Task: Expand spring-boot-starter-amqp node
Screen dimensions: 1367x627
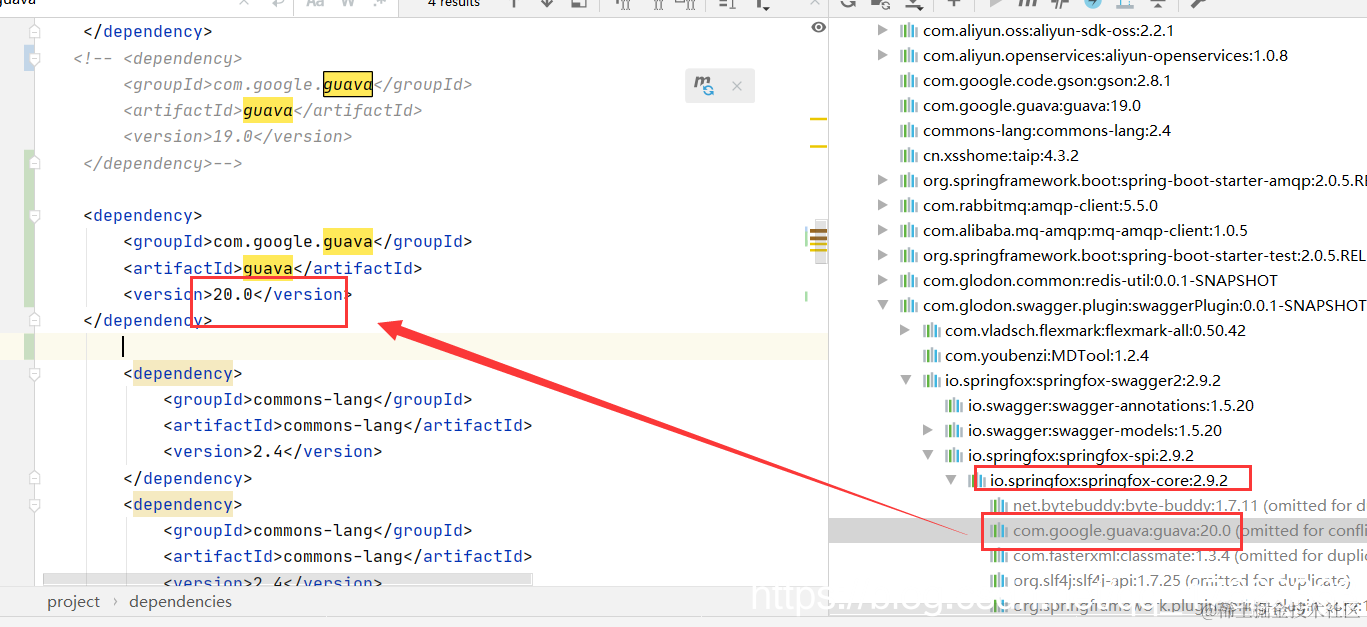Action: point(882,181)
